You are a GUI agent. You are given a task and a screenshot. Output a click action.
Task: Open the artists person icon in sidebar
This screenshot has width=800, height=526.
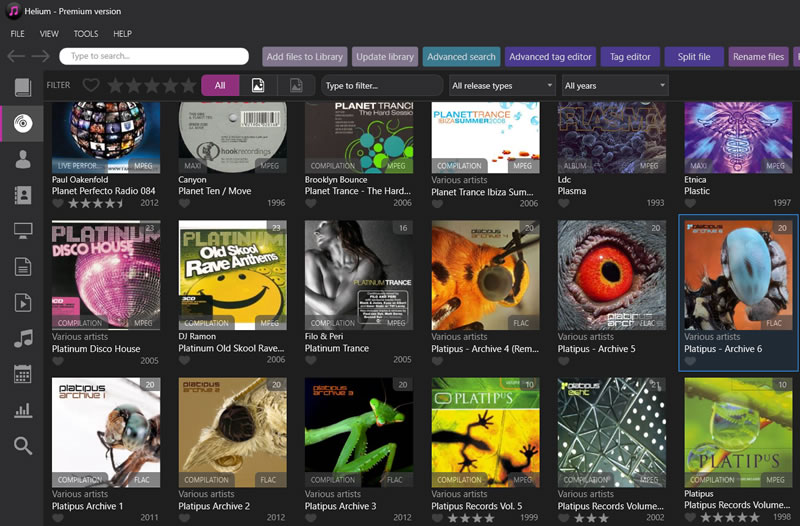tap(22, 159)
